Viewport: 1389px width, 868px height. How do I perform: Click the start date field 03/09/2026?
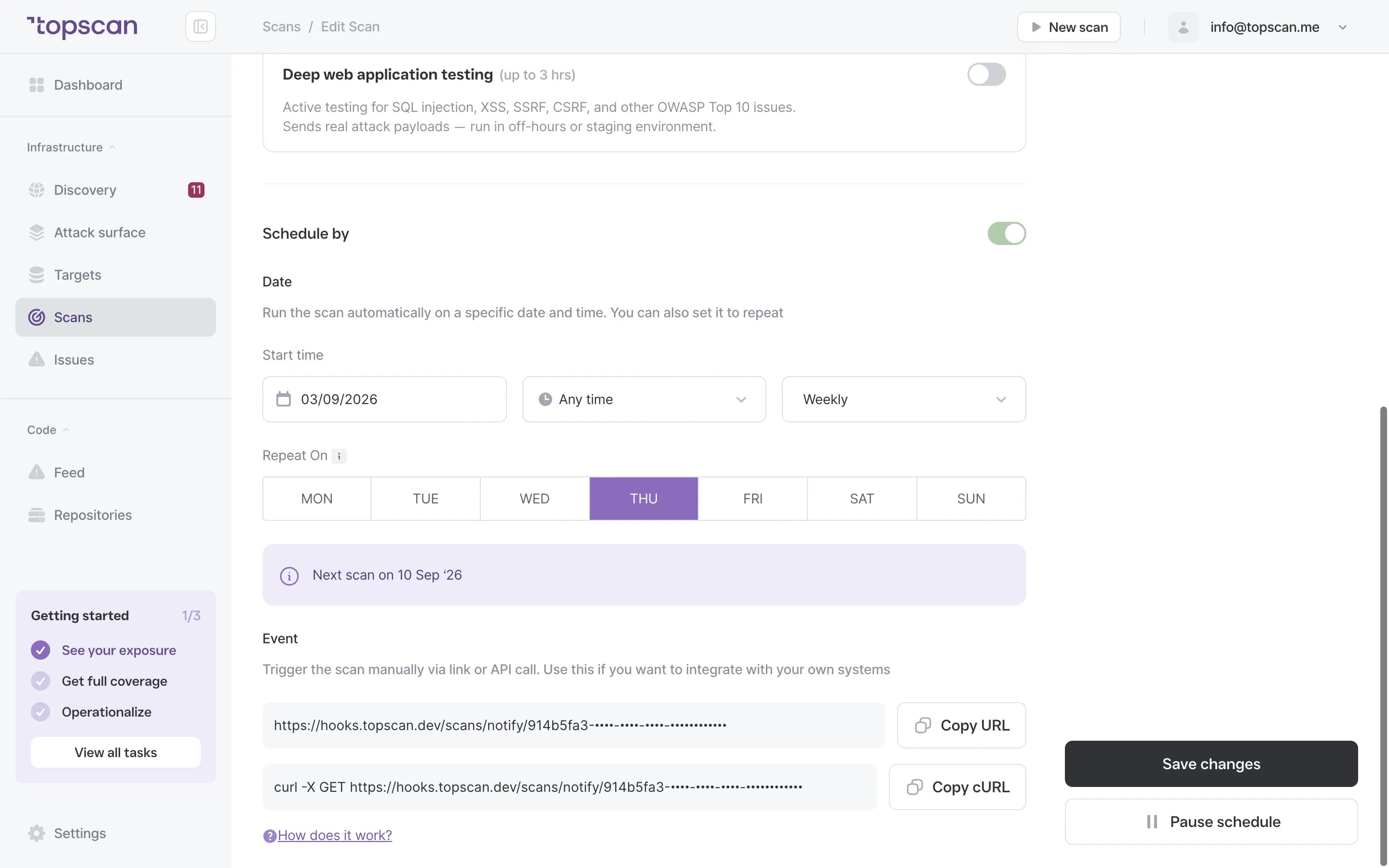pyautogui.click(x=384, y=400)
